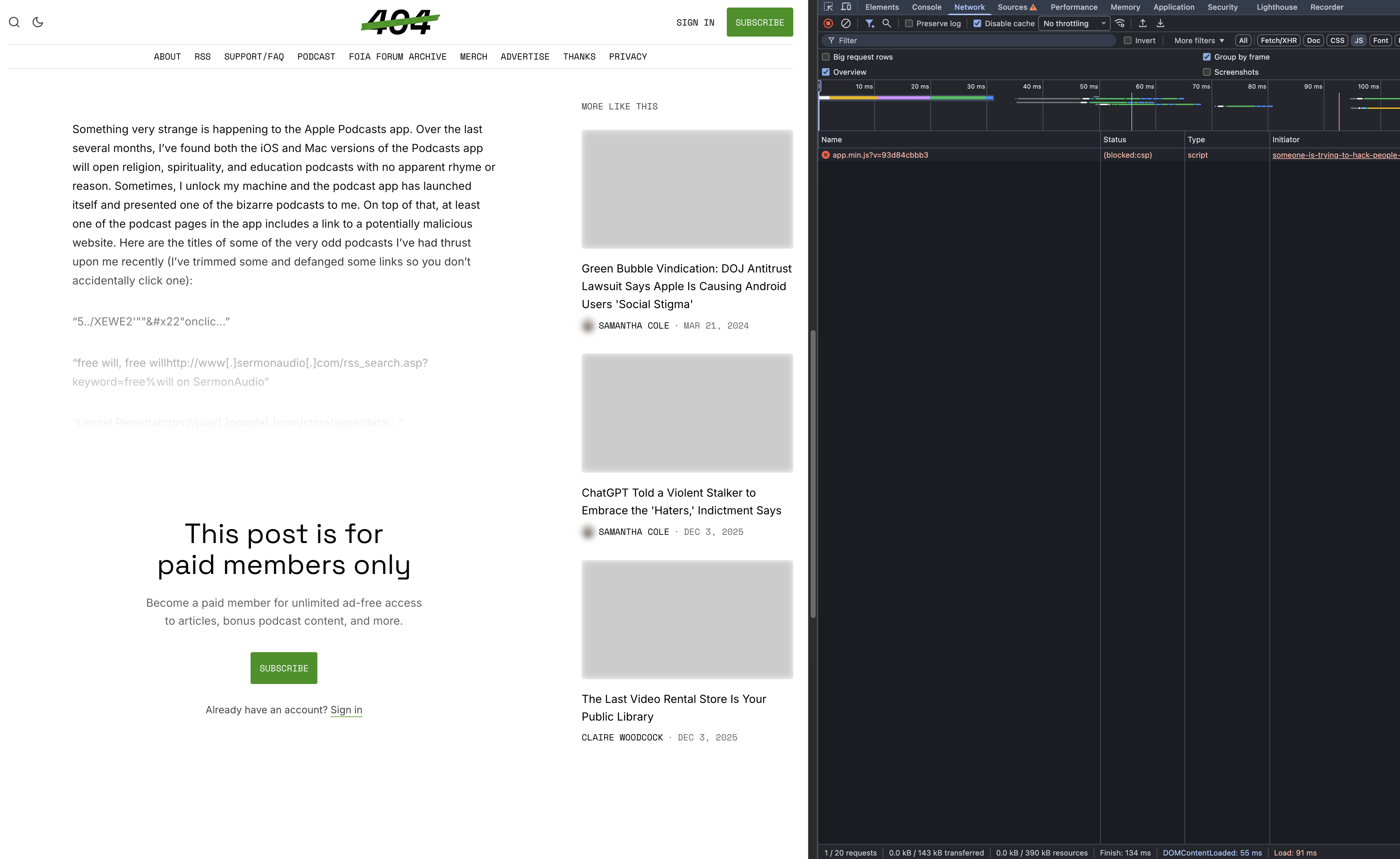Open the Performance tab

coord(1073,7)
